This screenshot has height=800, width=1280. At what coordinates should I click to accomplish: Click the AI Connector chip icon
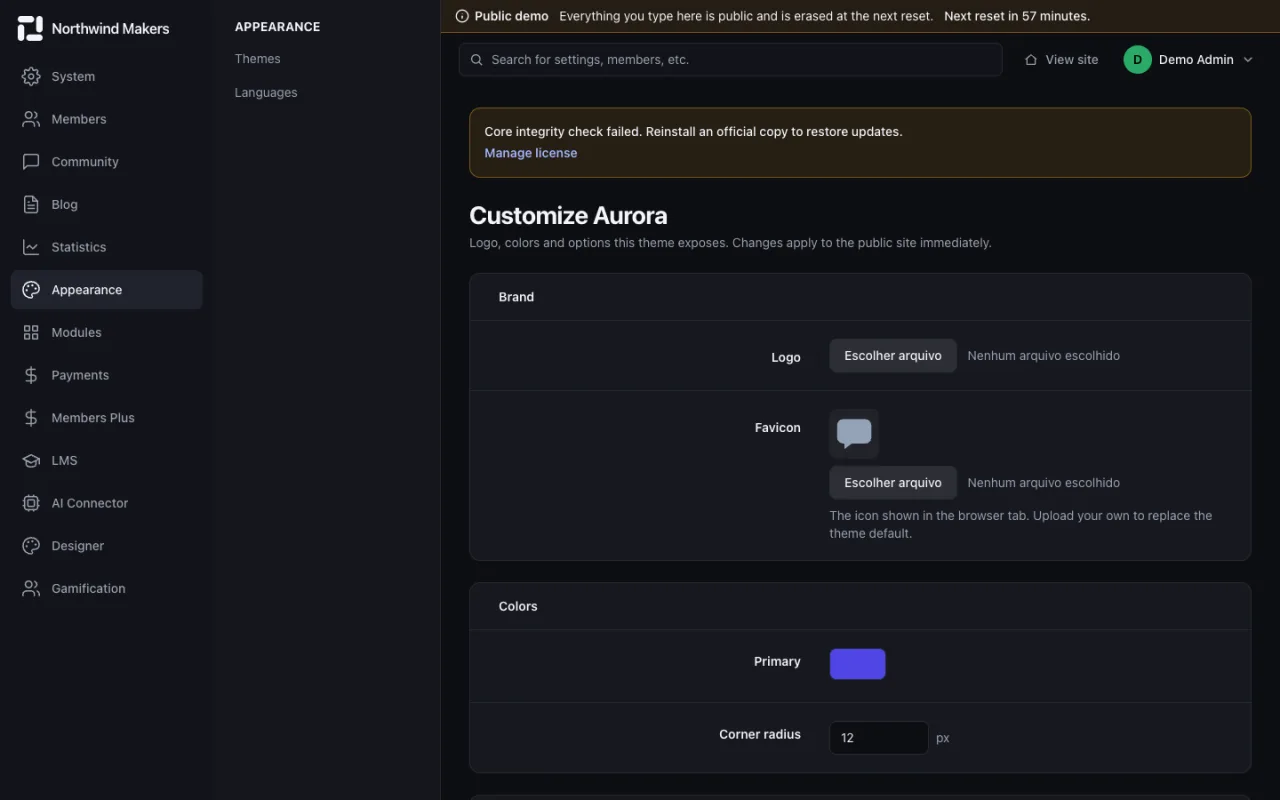(31, 503)
